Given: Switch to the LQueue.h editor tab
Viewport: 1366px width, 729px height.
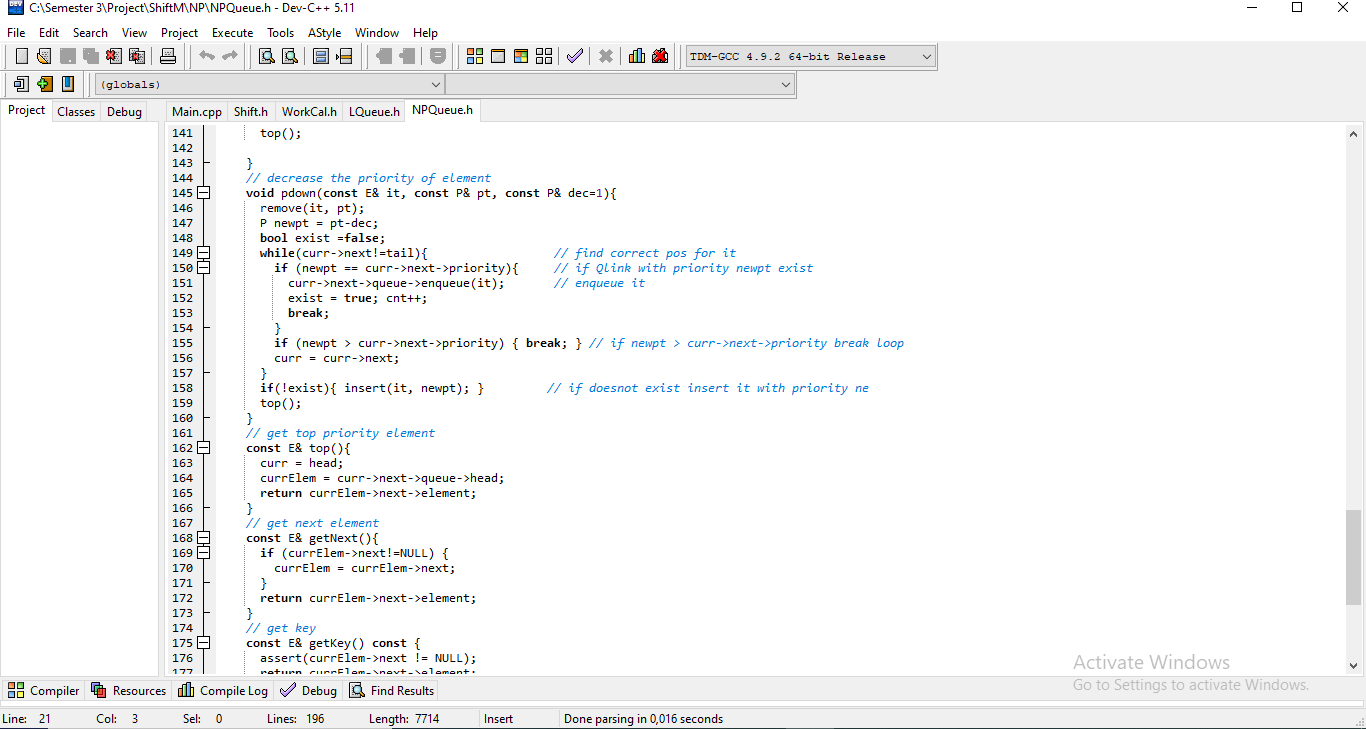Looking at the screenshot, I should point(374,112).
